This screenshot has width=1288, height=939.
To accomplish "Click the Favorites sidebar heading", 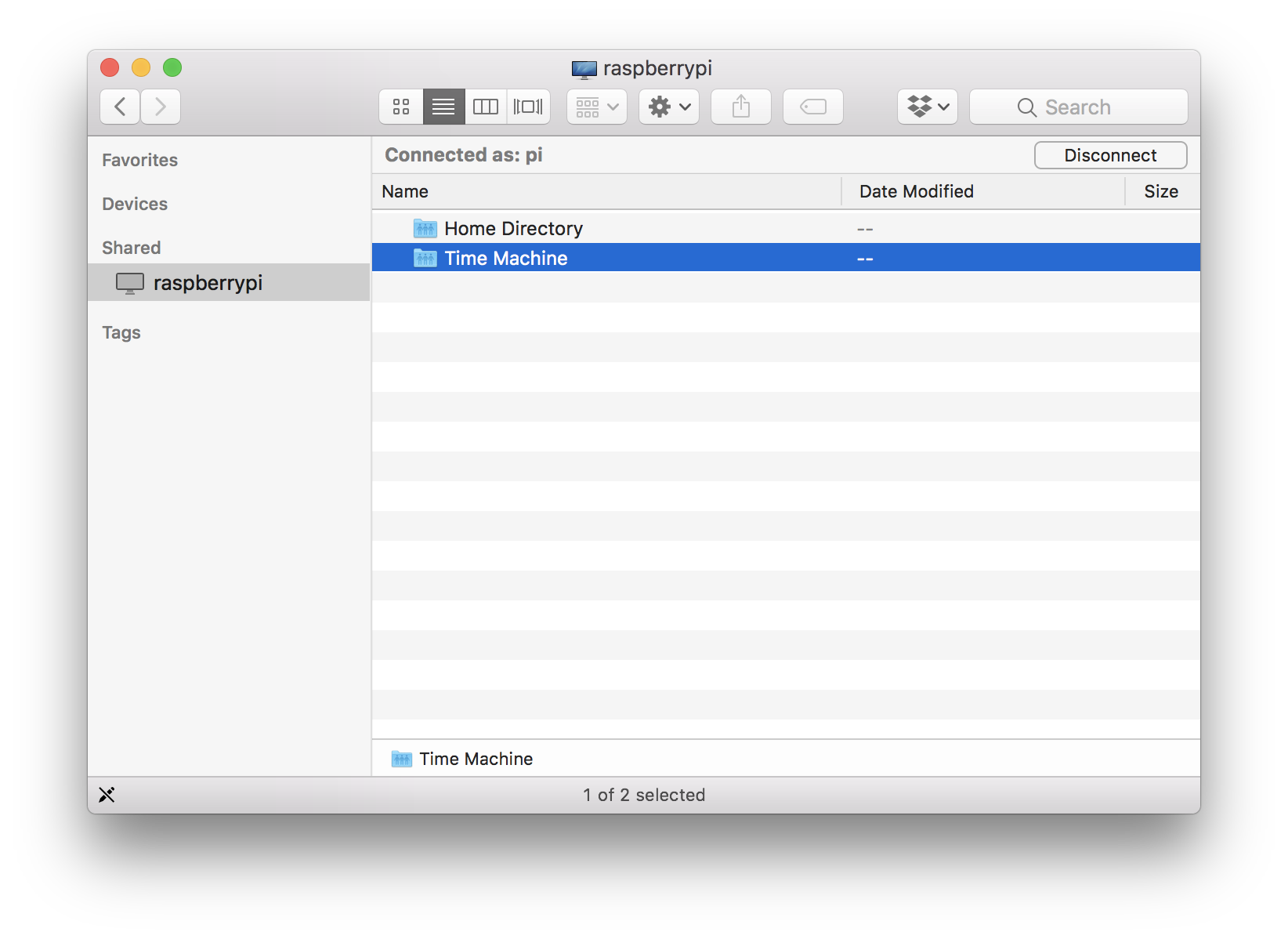I will tap(140, 160).
